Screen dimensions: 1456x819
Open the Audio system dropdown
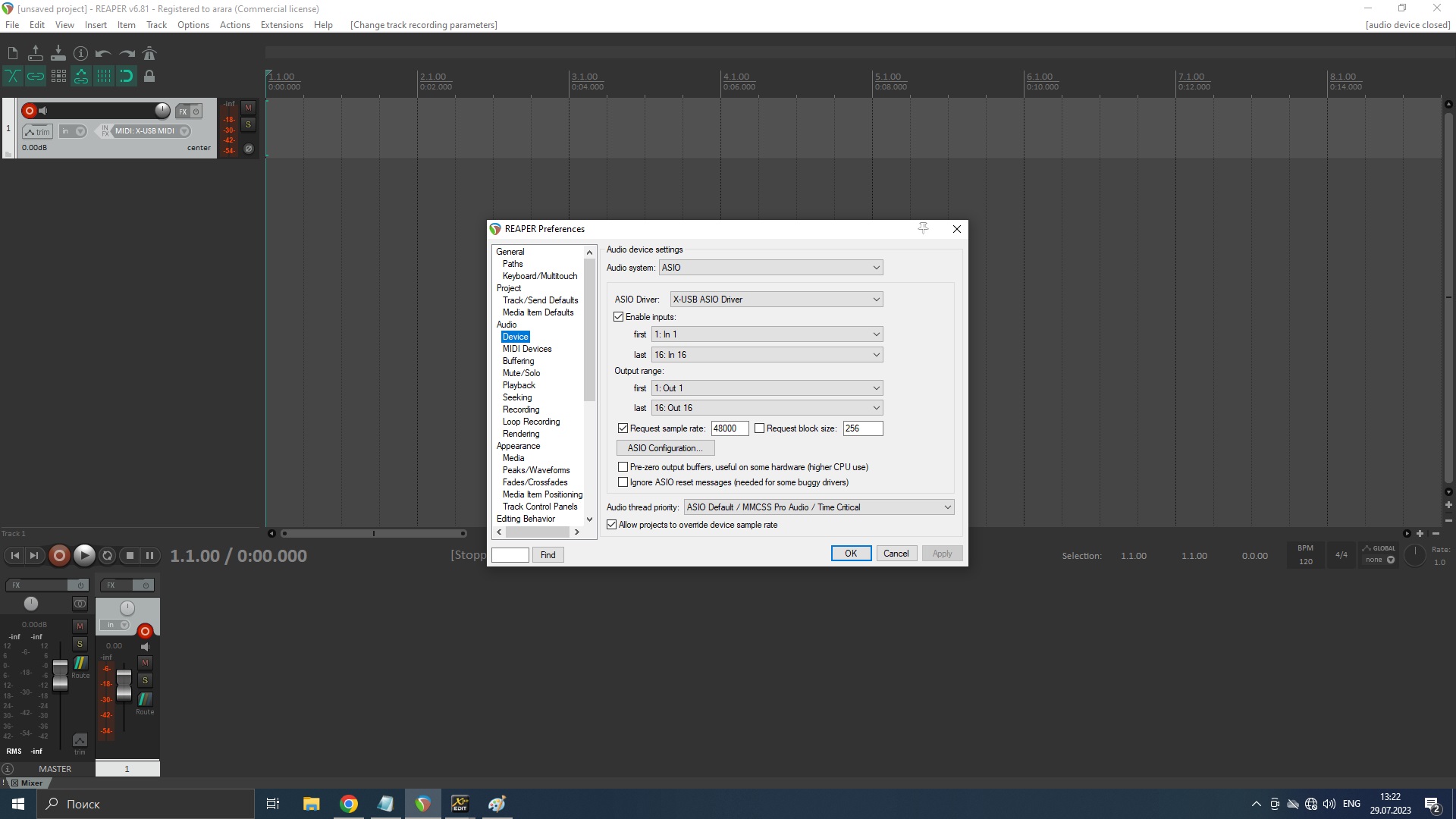click(770, 268)
